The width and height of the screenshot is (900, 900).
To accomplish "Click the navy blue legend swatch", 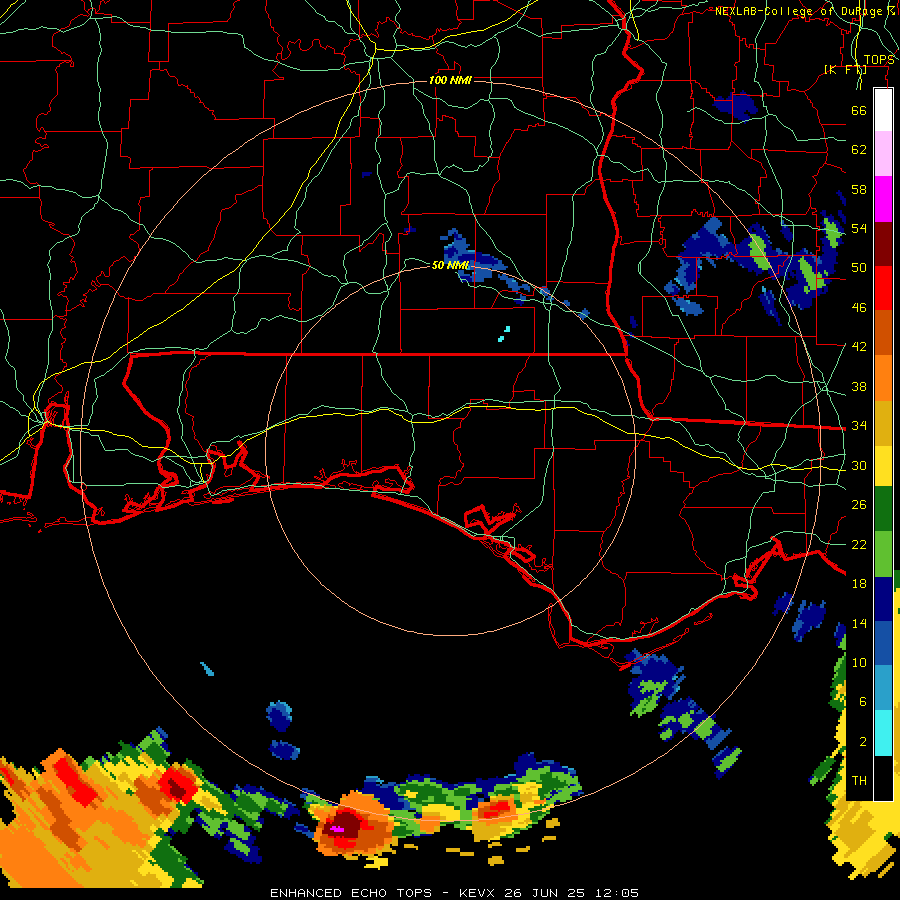I will click(883, 599).
